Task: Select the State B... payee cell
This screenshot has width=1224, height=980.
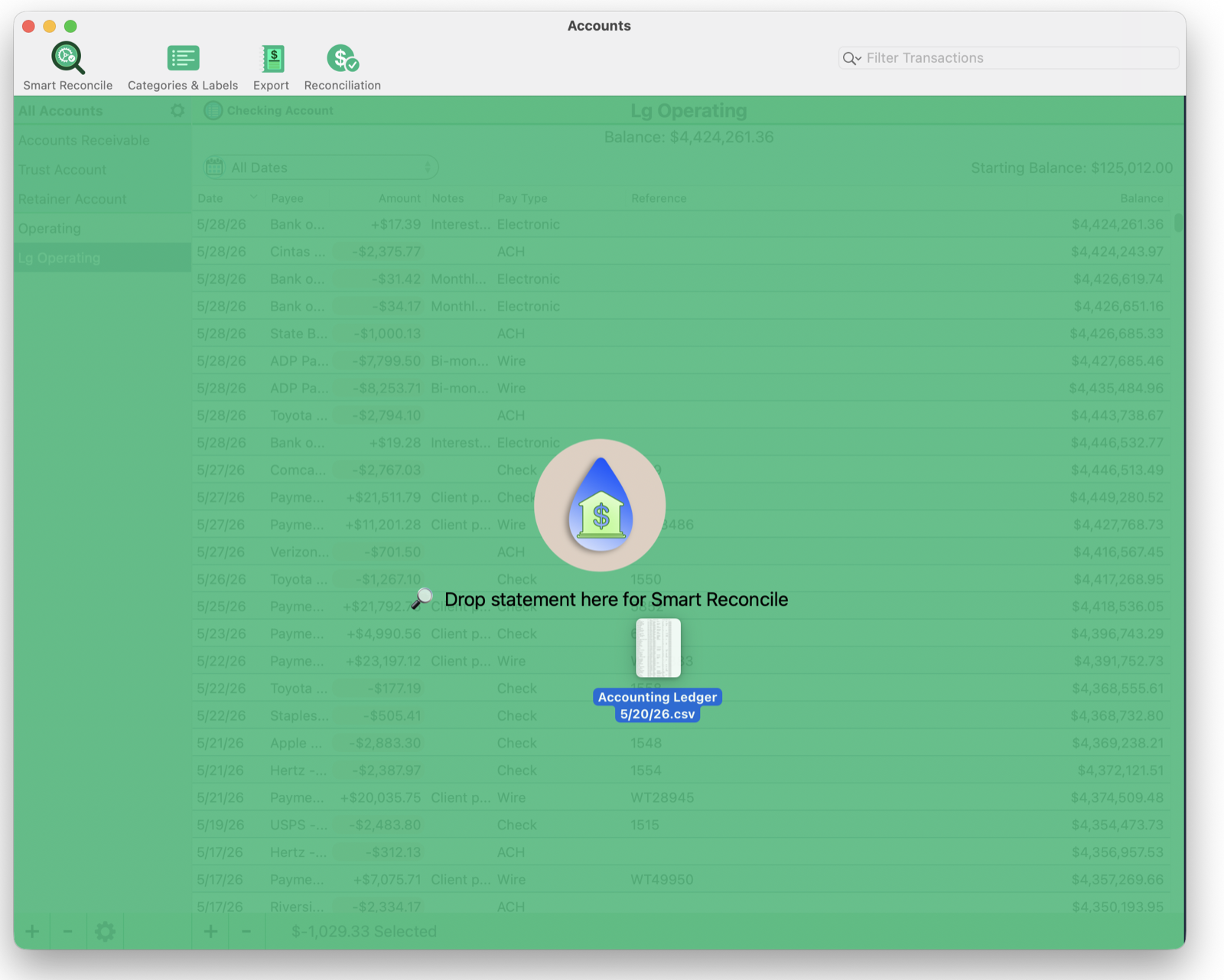Action: coord(298,334)
